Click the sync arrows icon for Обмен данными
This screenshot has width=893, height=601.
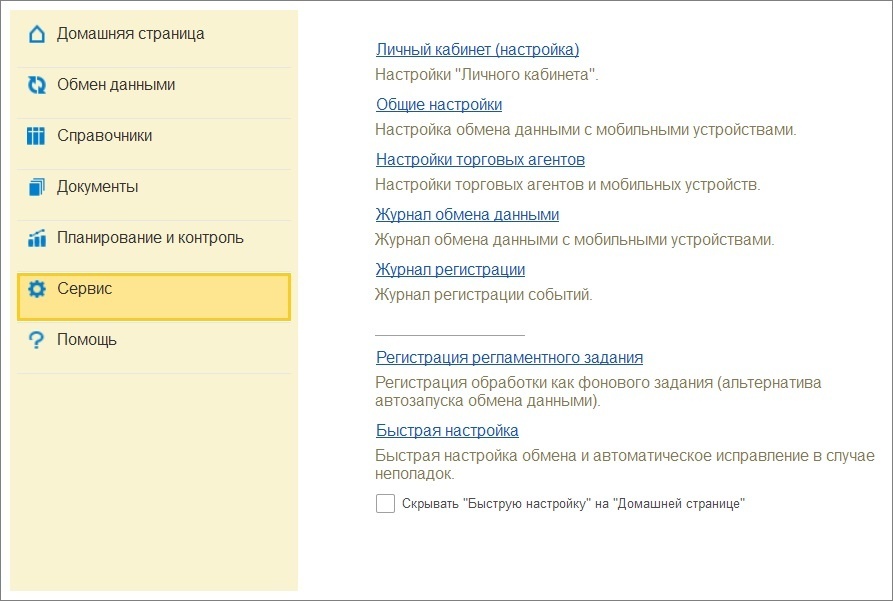pyautogui.click(x=37, y=85)
